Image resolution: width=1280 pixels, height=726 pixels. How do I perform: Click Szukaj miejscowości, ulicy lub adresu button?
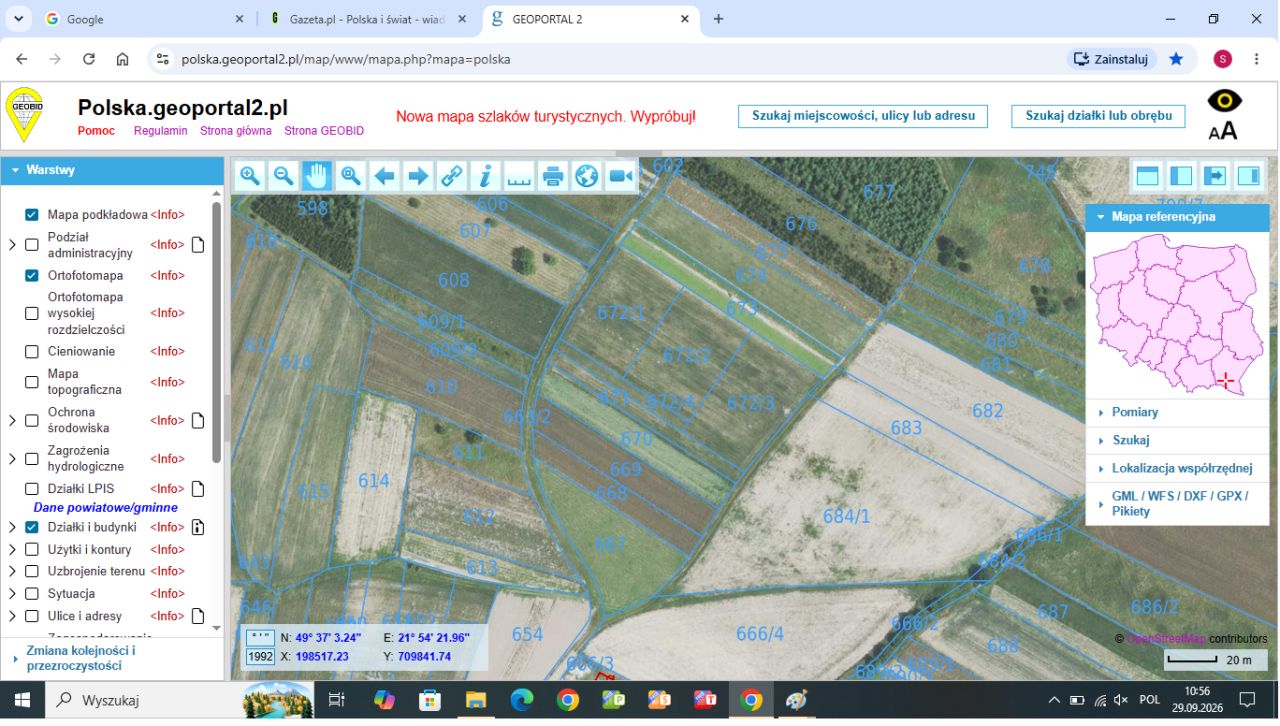pos(863,116)
